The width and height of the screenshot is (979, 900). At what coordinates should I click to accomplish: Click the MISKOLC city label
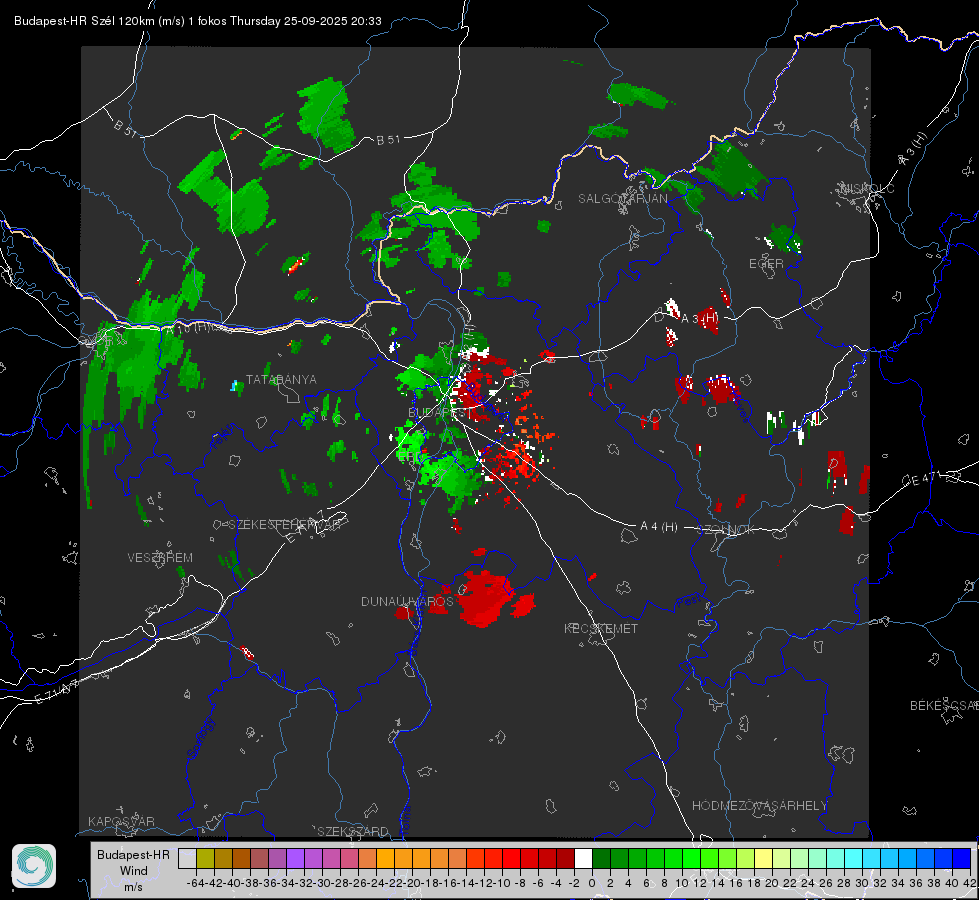pyautogui.click(x=867, y=189)
